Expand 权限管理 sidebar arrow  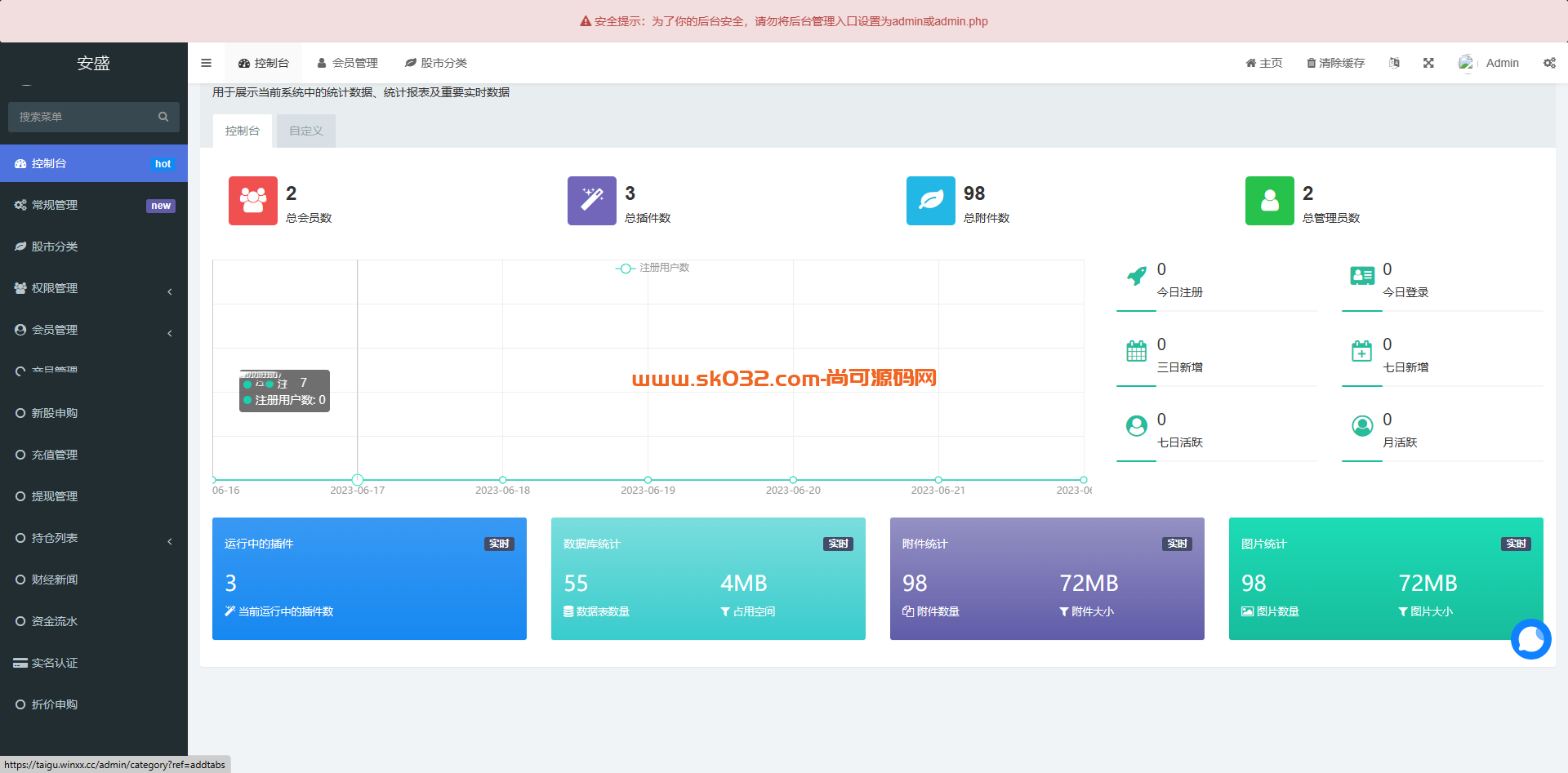point(170,291)
